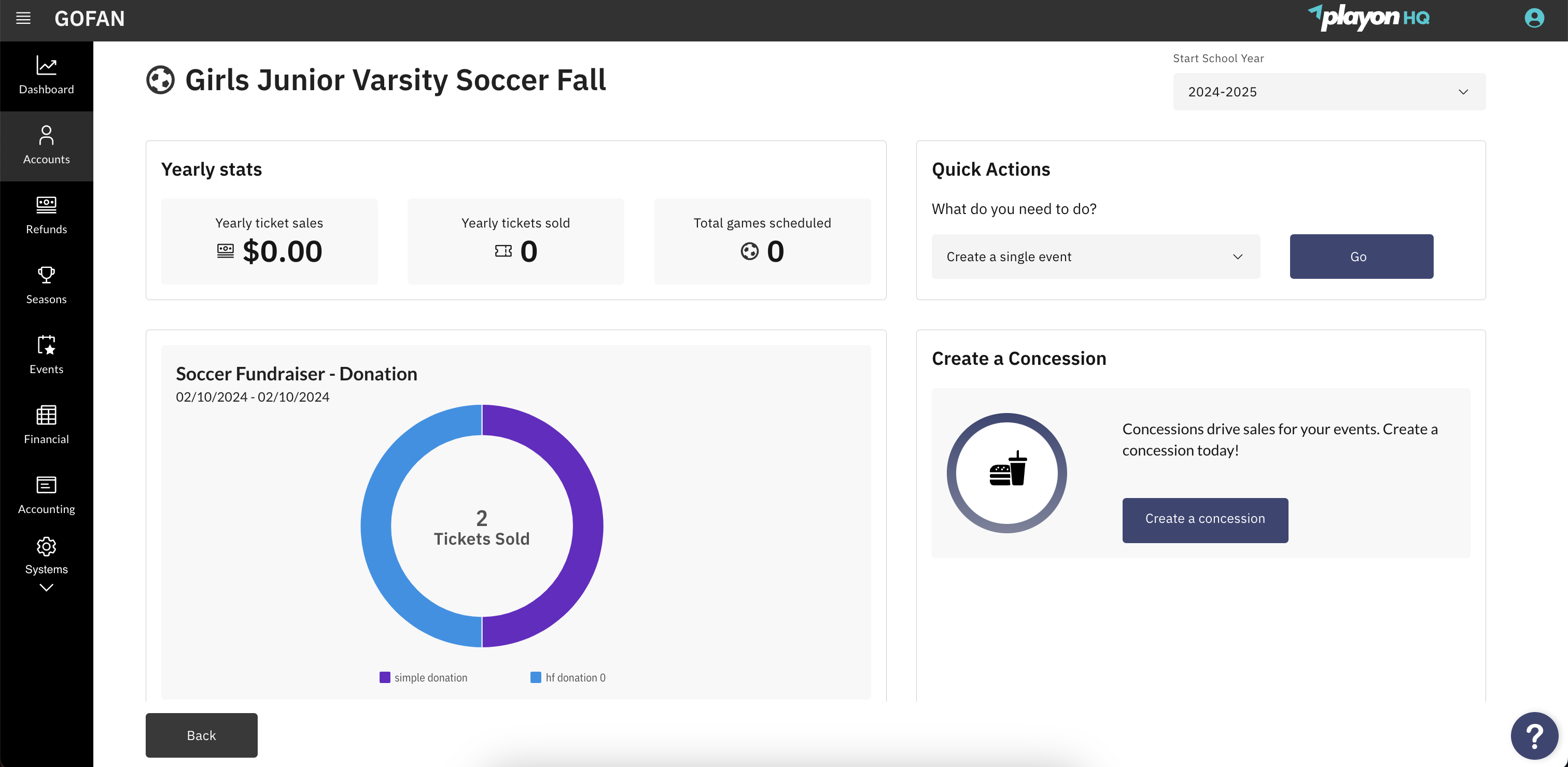Screen dimensions: 1568x767
Task: Click the Create a concession button
Action: click(1205, 519)
